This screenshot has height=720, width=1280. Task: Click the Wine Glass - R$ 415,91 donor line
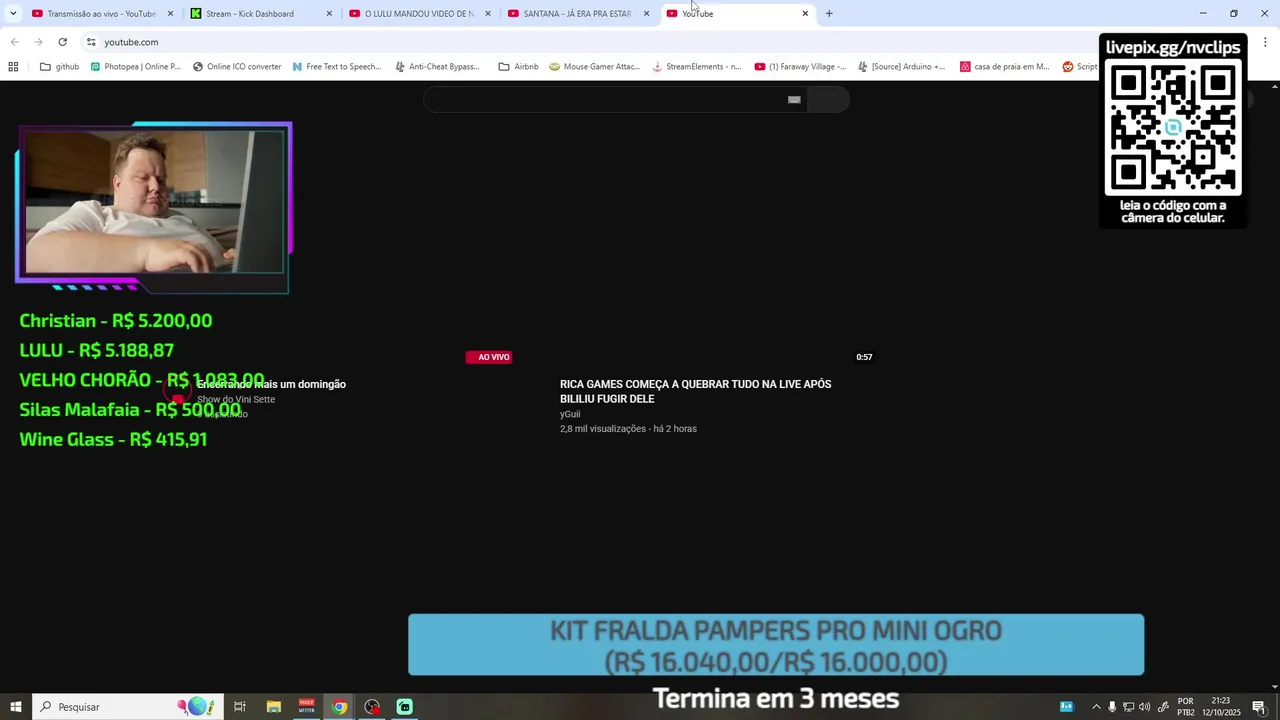click(113, 439)
